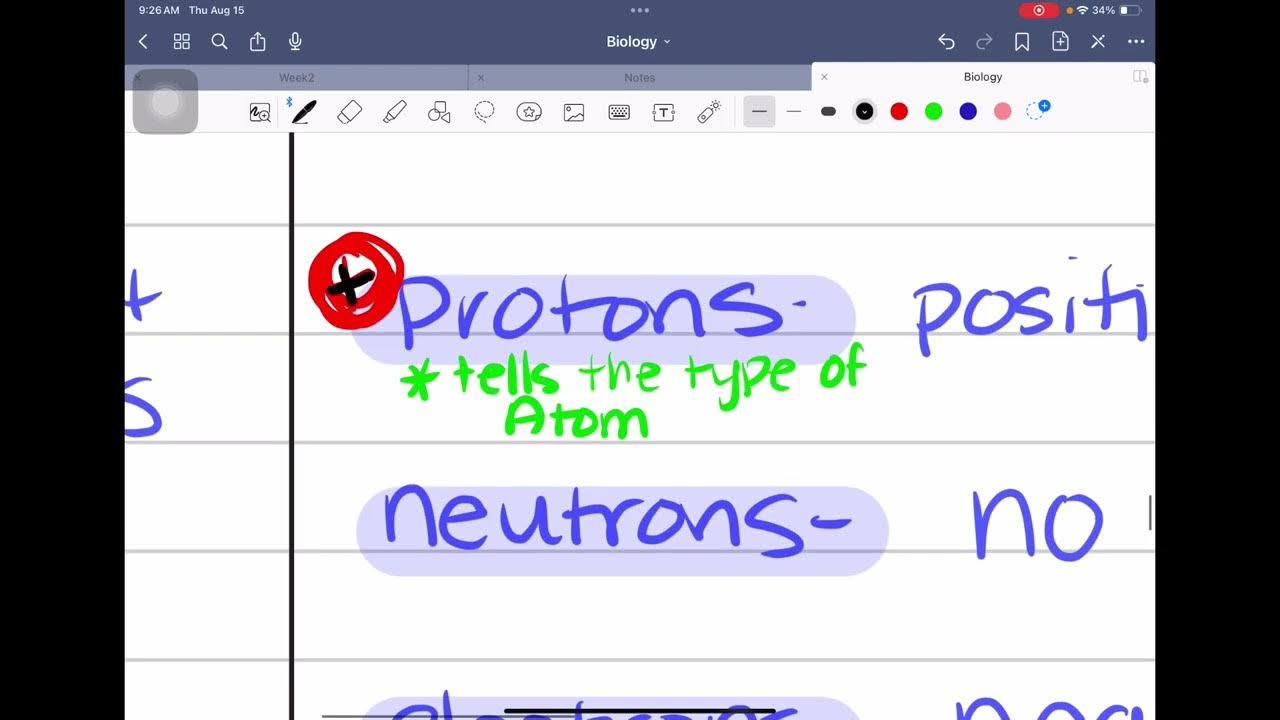
Task: Pick the green pen color
Action: [933, 111]
